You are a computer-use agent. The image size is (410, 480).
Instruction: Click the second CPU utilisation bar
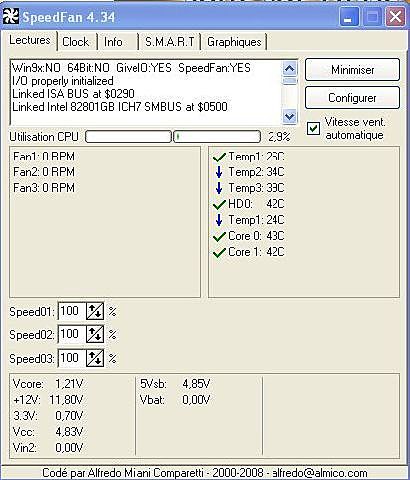pyautogui.click(x=217, y=137)
